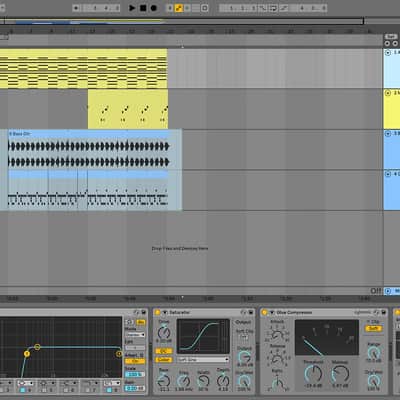Toggle the Glue Compressor Soft clip button
This screenshot has width=400, height=400.
coord(374,328)
